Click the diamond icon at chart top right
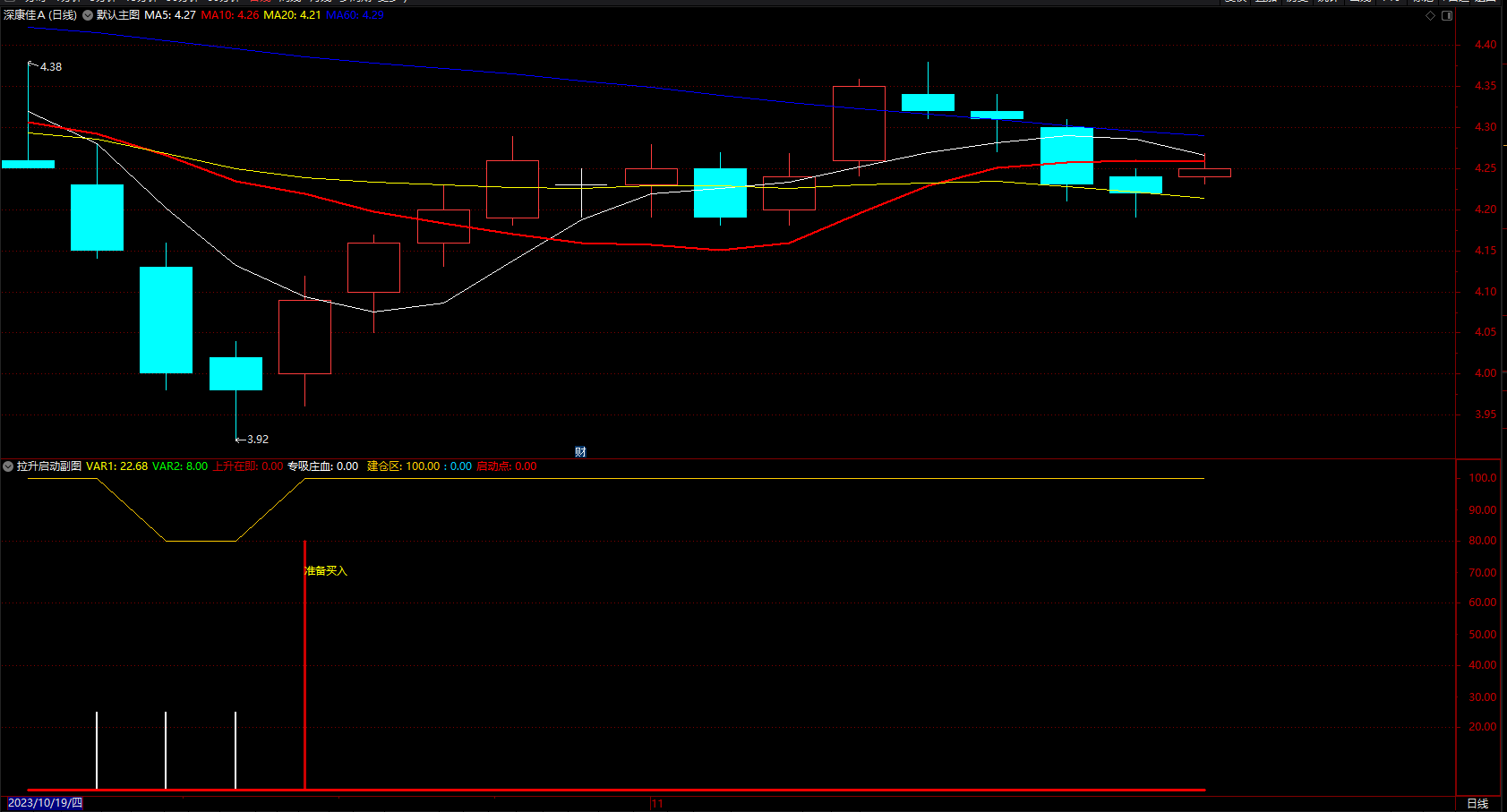This screenshot has width=1507, height=812. pos(1430,15)
